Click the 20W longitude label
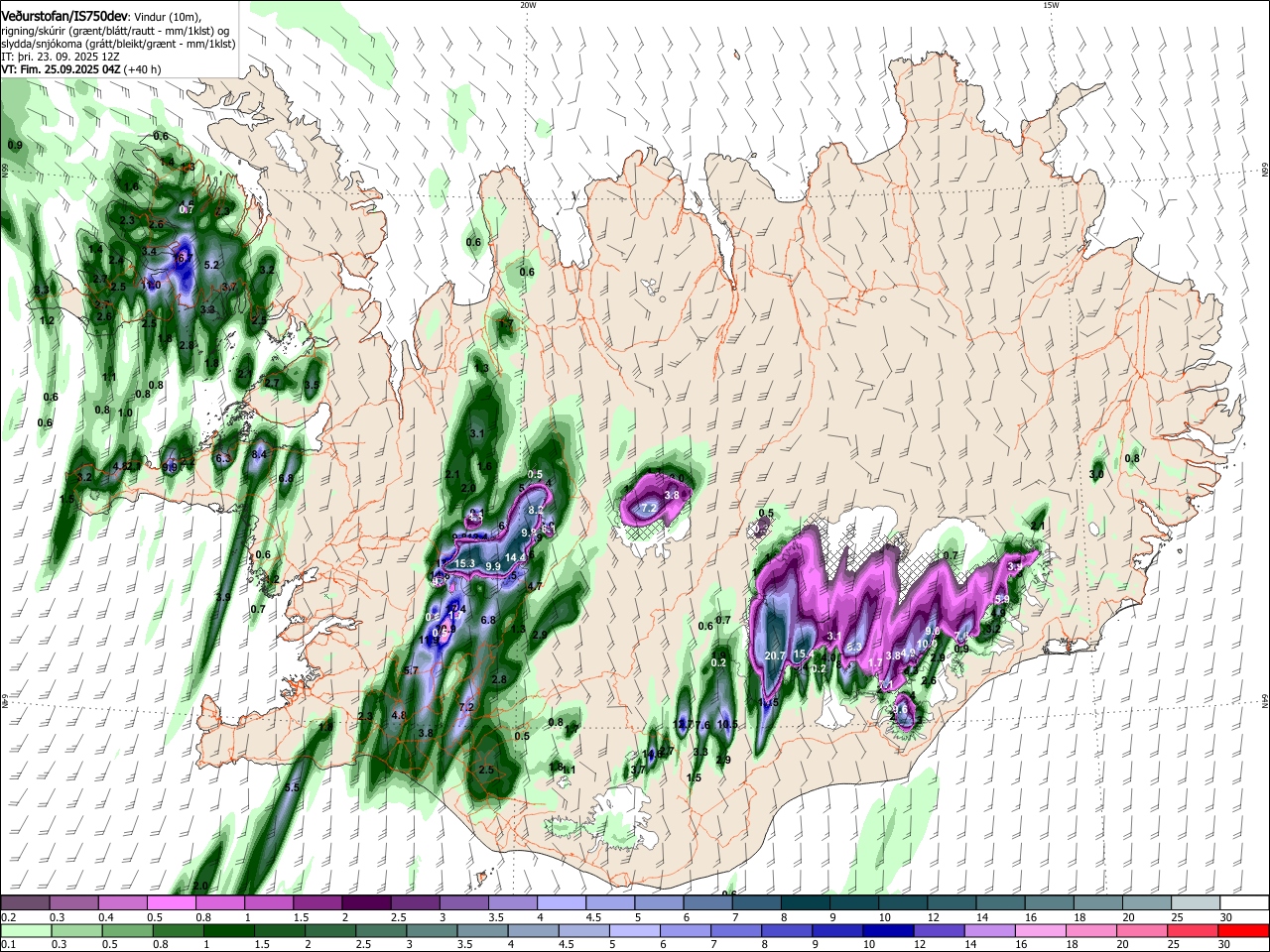The width and height of the screenshot is (1270, 952). (x=528, y=5)
